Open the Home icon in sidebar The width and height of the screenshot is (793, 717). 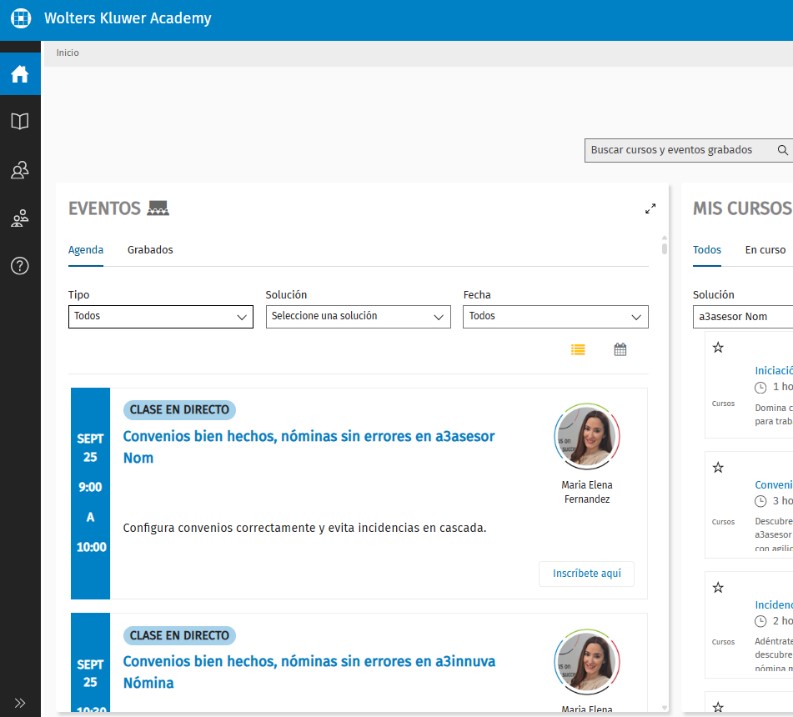(x=20, y=74)
